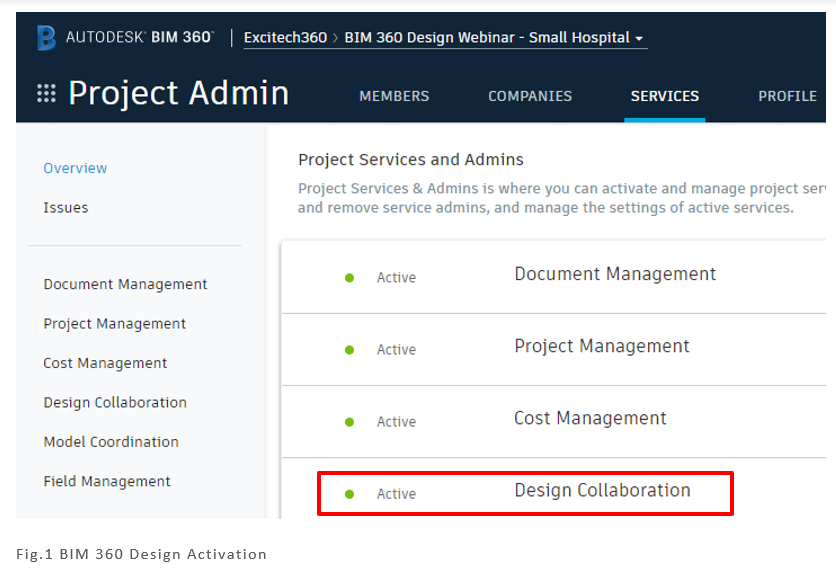This screenshot has width=836, height=575.
Task: Open Model Coordination in the sidebar
Action: [x=111, y=442]
